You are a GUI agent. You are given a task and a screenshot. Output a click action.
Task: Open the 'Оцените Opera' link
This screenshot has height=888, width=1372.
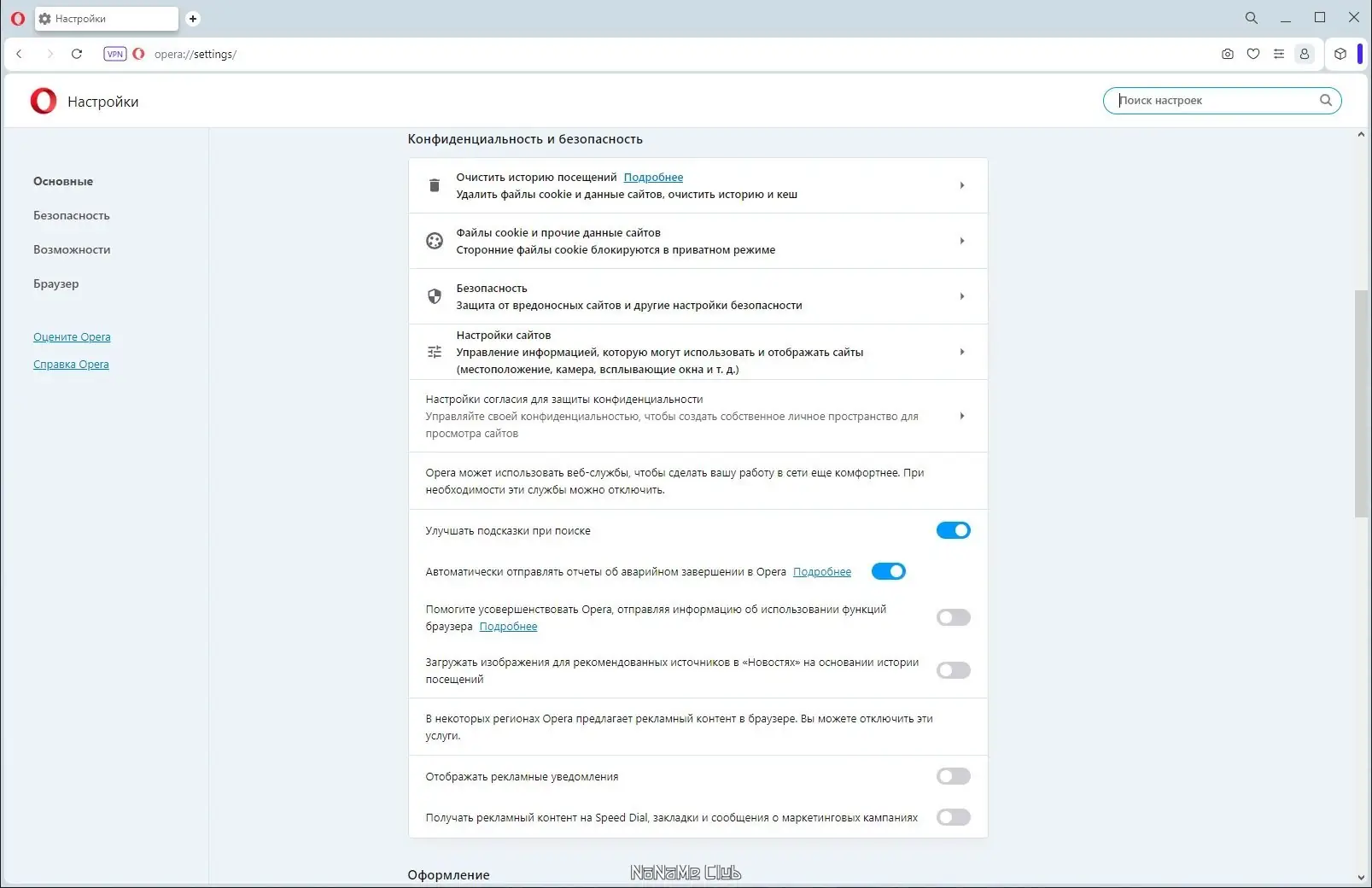tap(72, 337)
